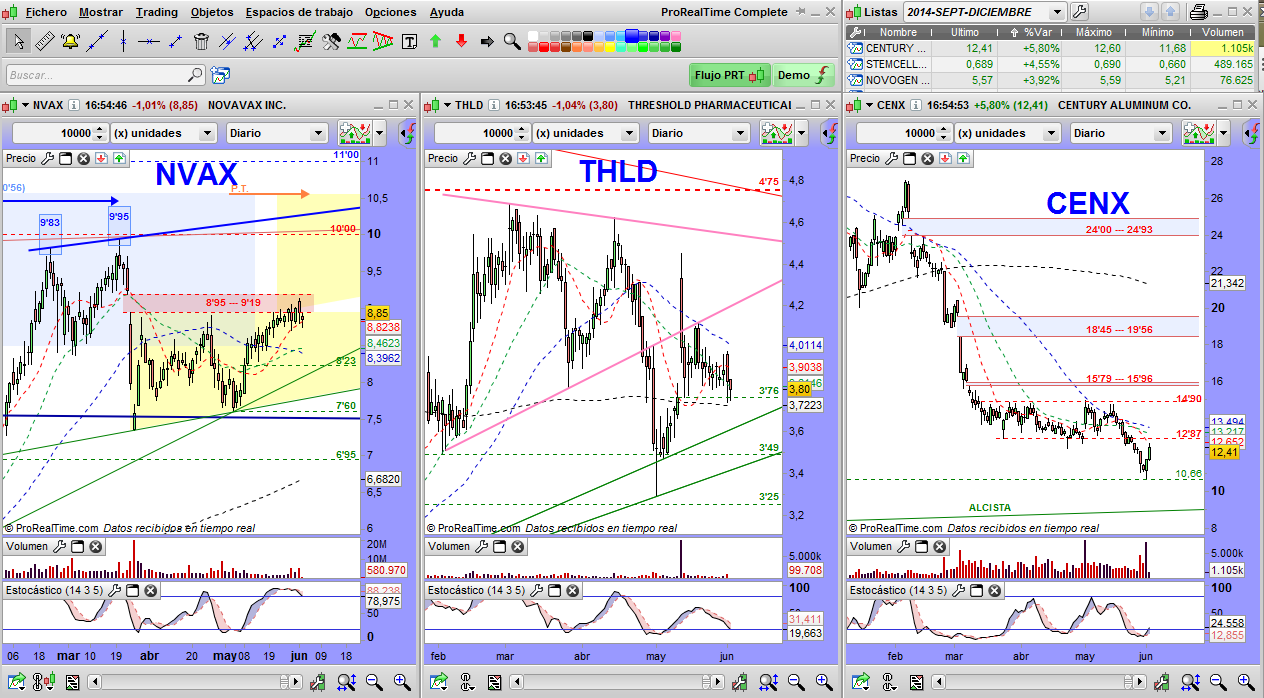Select the ruler measurement tool
The image size is (1264, 698).
pyautogui.click(x=44, y=42)
